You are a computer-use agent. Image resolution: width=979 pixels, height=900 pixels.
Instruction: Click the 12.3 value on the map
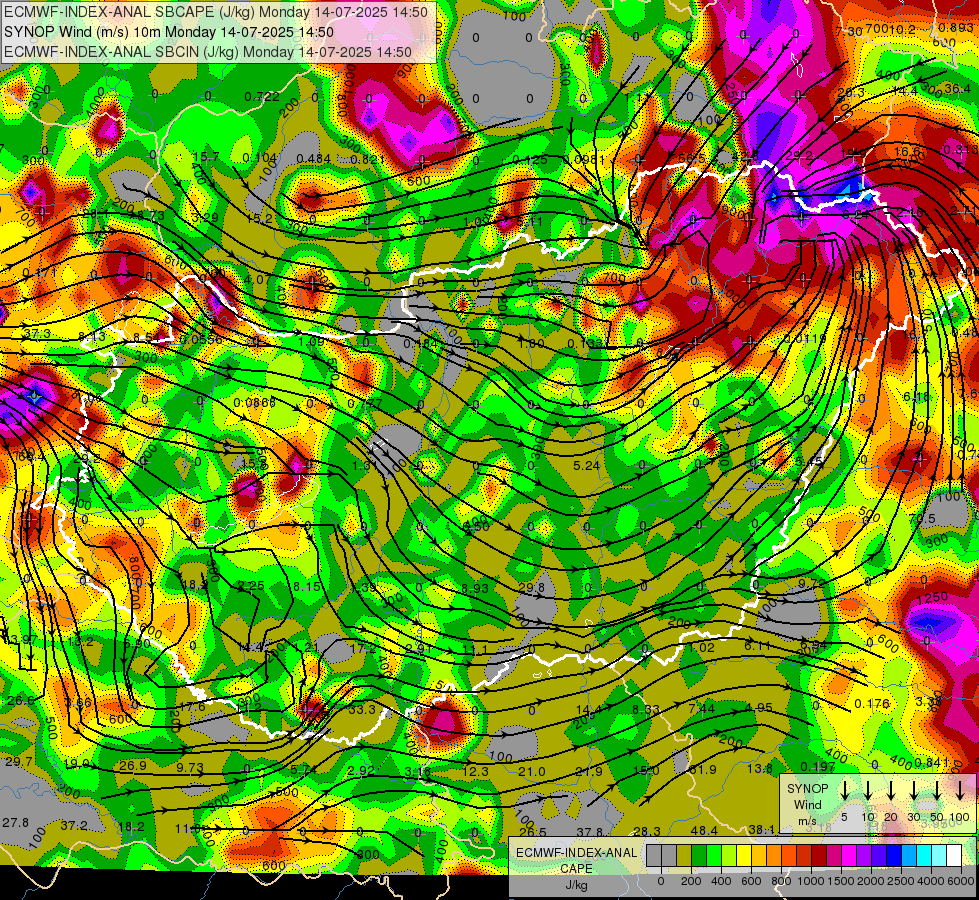(x=475, y=772)
